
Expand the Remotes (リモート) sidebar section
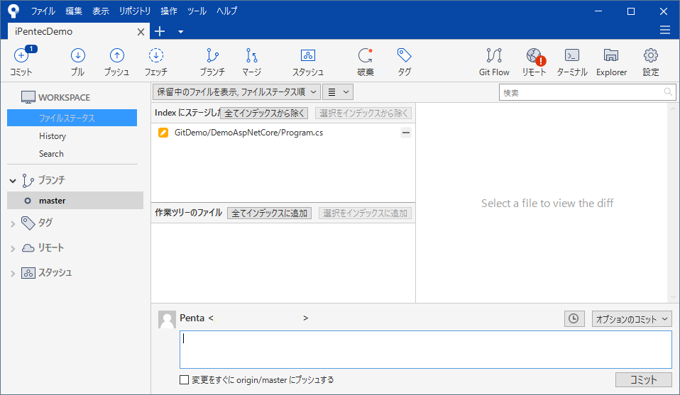point(13,248)
